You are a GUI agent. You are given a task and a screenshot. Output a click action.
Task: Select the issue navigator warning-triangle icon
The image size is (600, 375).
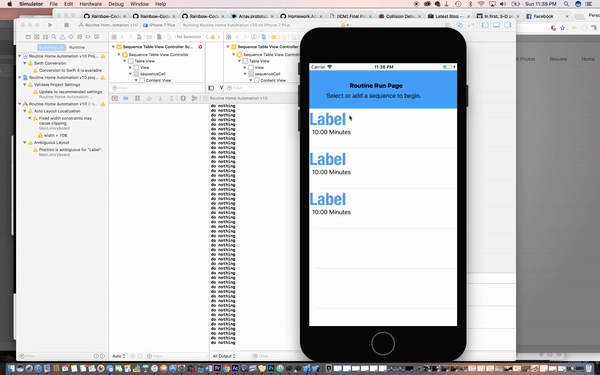pos(62,37)
